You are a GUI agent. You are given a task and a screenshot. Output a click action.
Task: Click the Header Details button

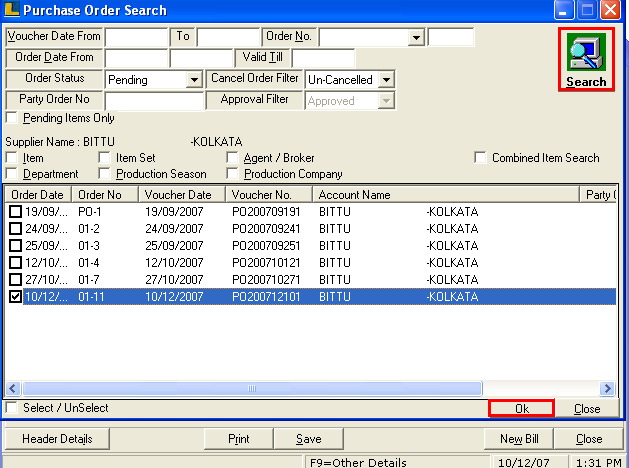pos(57,439)
